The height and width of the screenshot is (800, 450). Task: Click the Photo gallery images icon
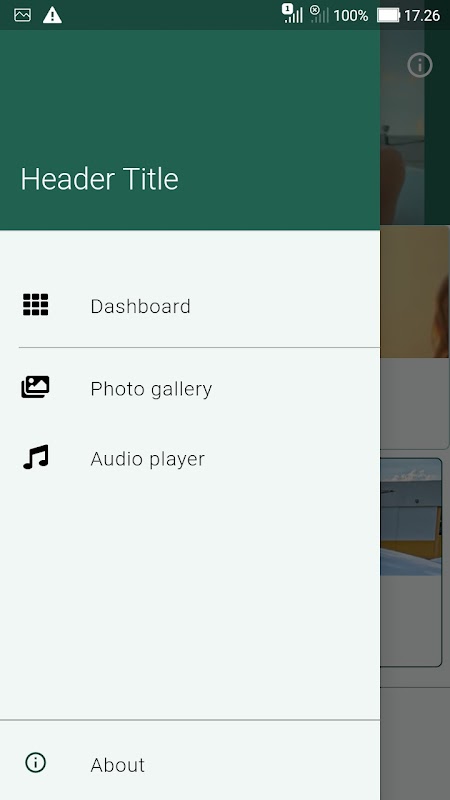click(x=35, y=387)
